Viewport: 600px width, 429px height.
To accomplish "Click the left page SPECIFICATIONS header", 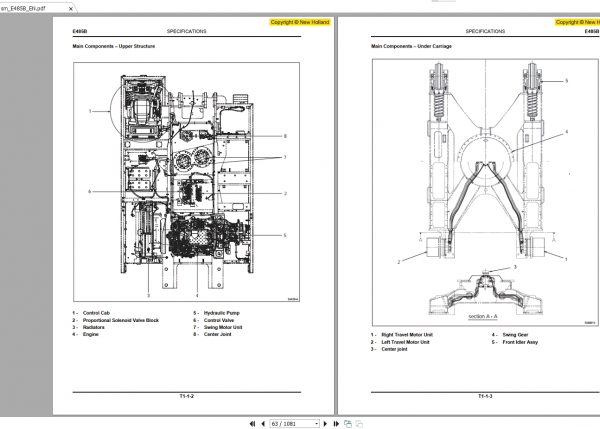I will coord(186,31).
